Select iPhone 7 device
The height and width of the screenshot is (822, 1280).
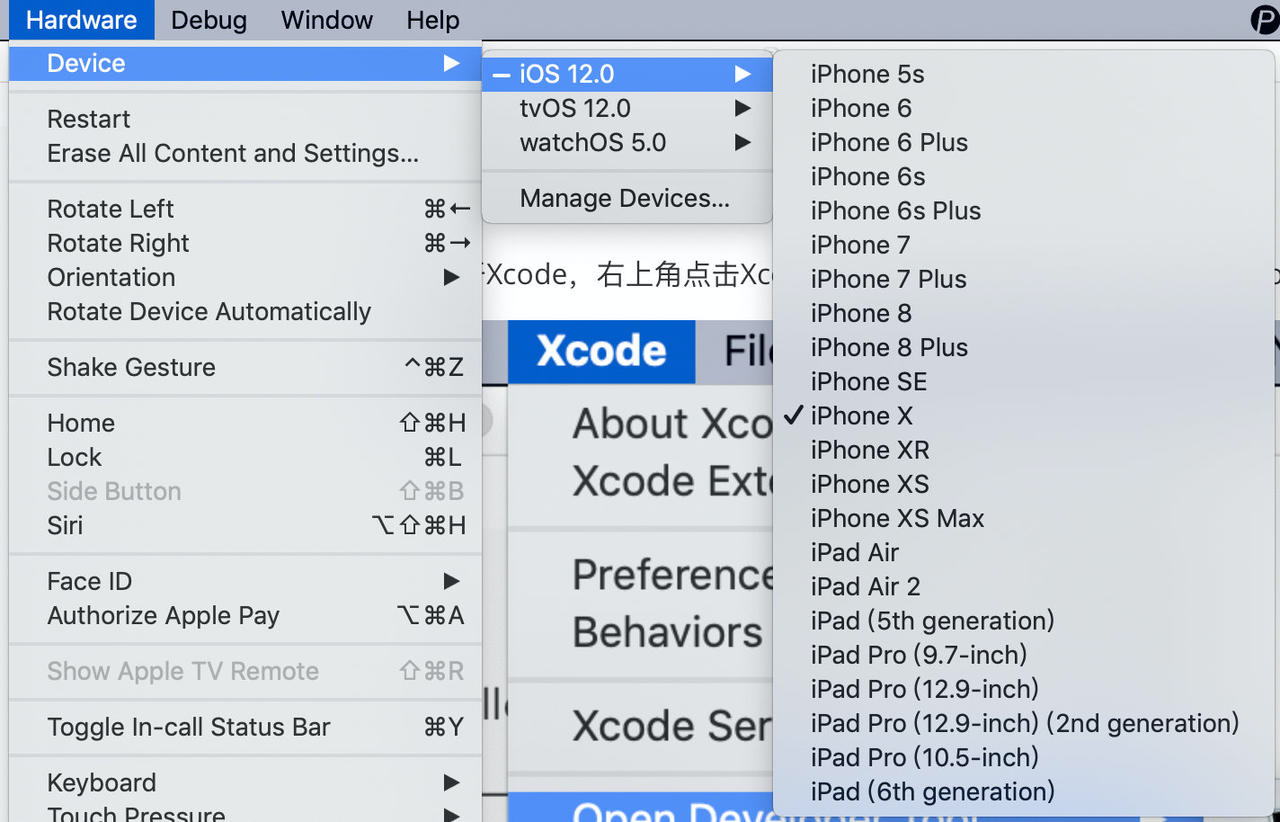click(1024, 244)
